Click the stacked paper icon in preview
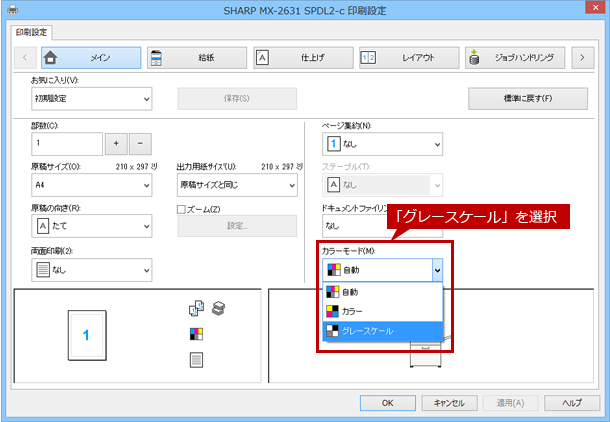 point(218,308)
